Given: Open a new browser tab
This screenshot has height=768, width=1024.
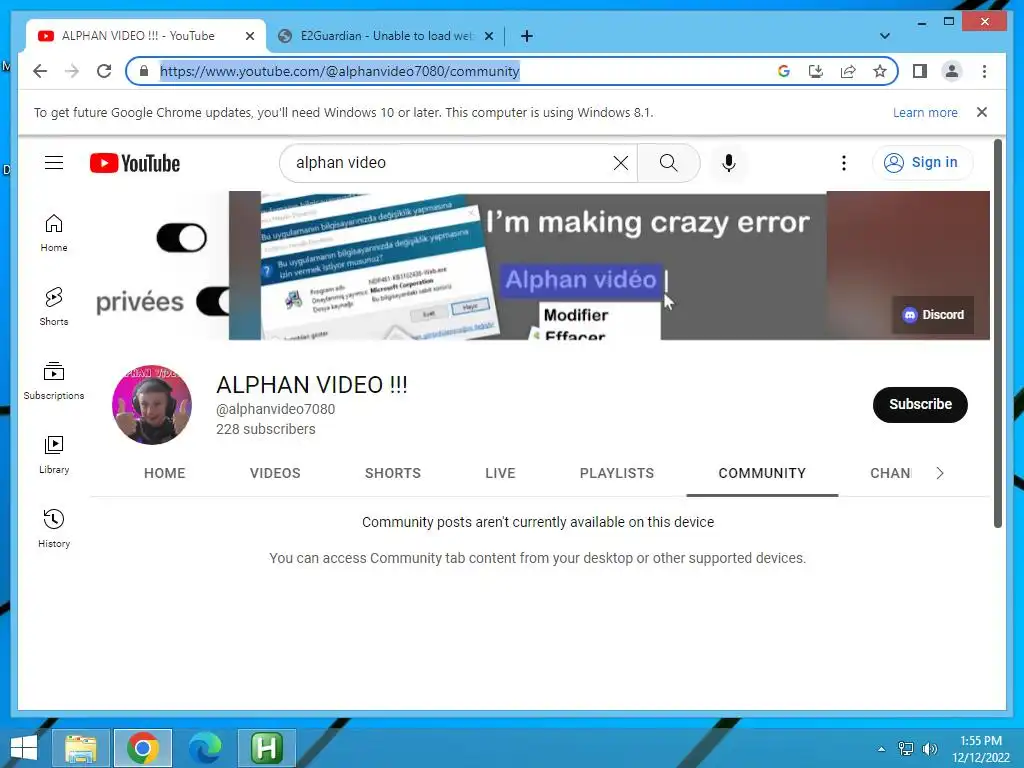Looking at the screenshot, I should 527,36.
